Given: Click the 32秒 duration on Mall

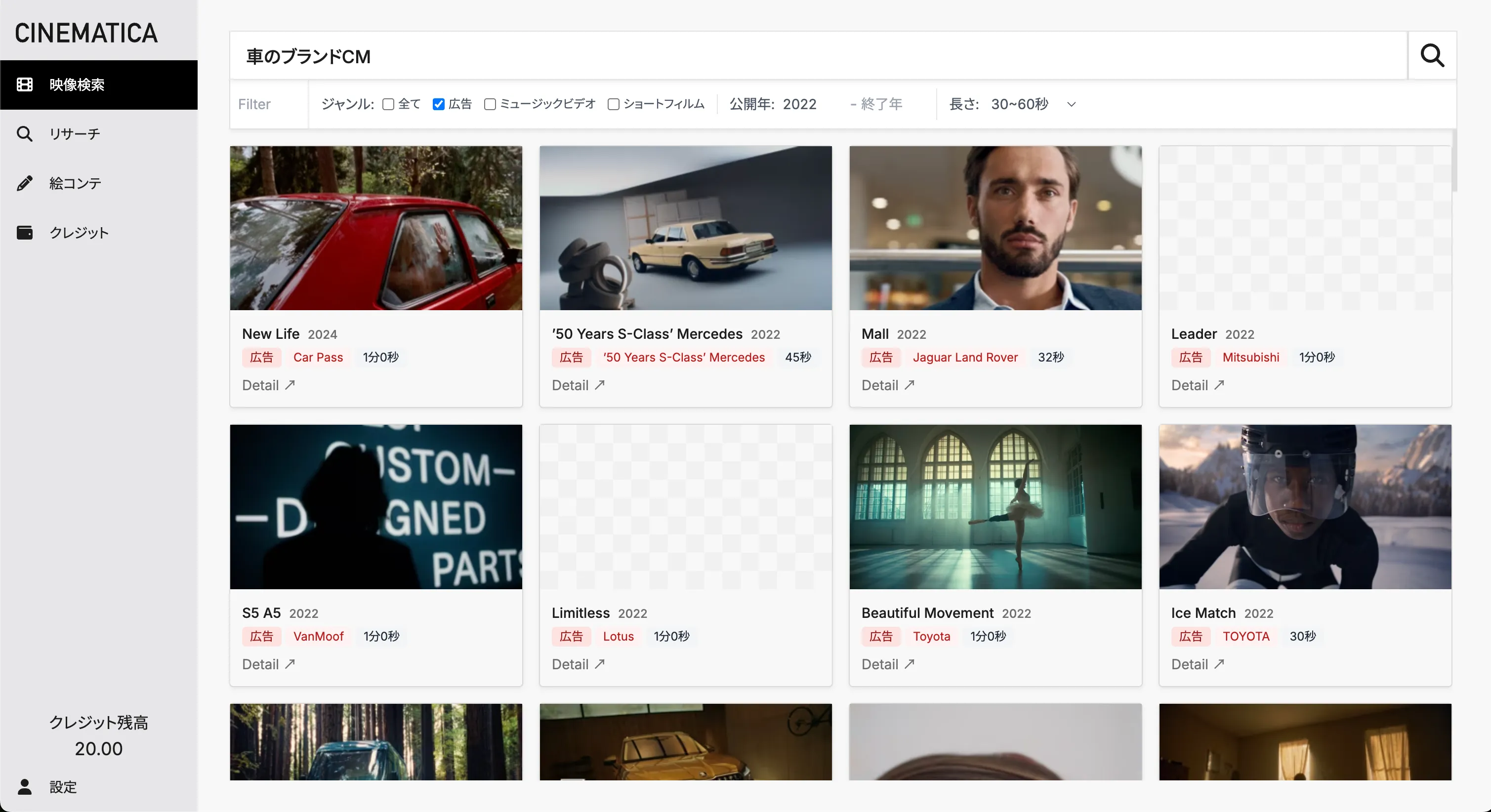Looking at the screenshot, I should (1050, 357).
